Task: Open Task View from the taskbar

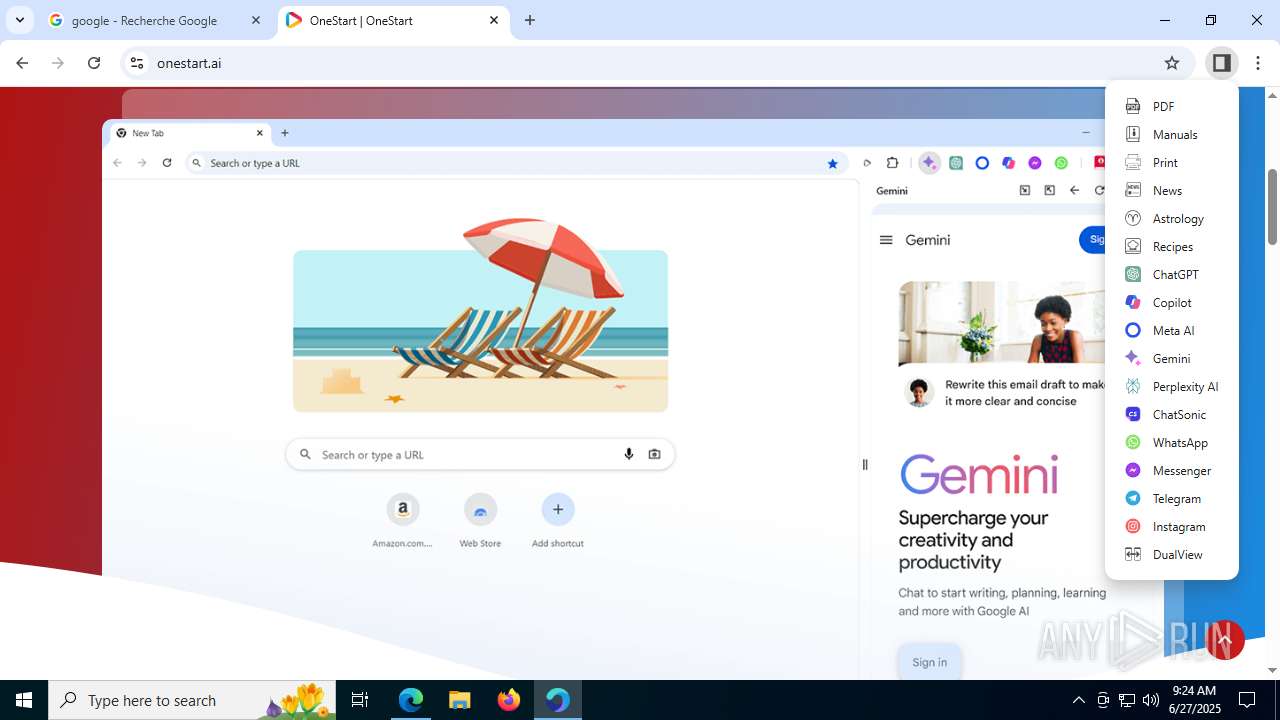Action: point(361,700)
